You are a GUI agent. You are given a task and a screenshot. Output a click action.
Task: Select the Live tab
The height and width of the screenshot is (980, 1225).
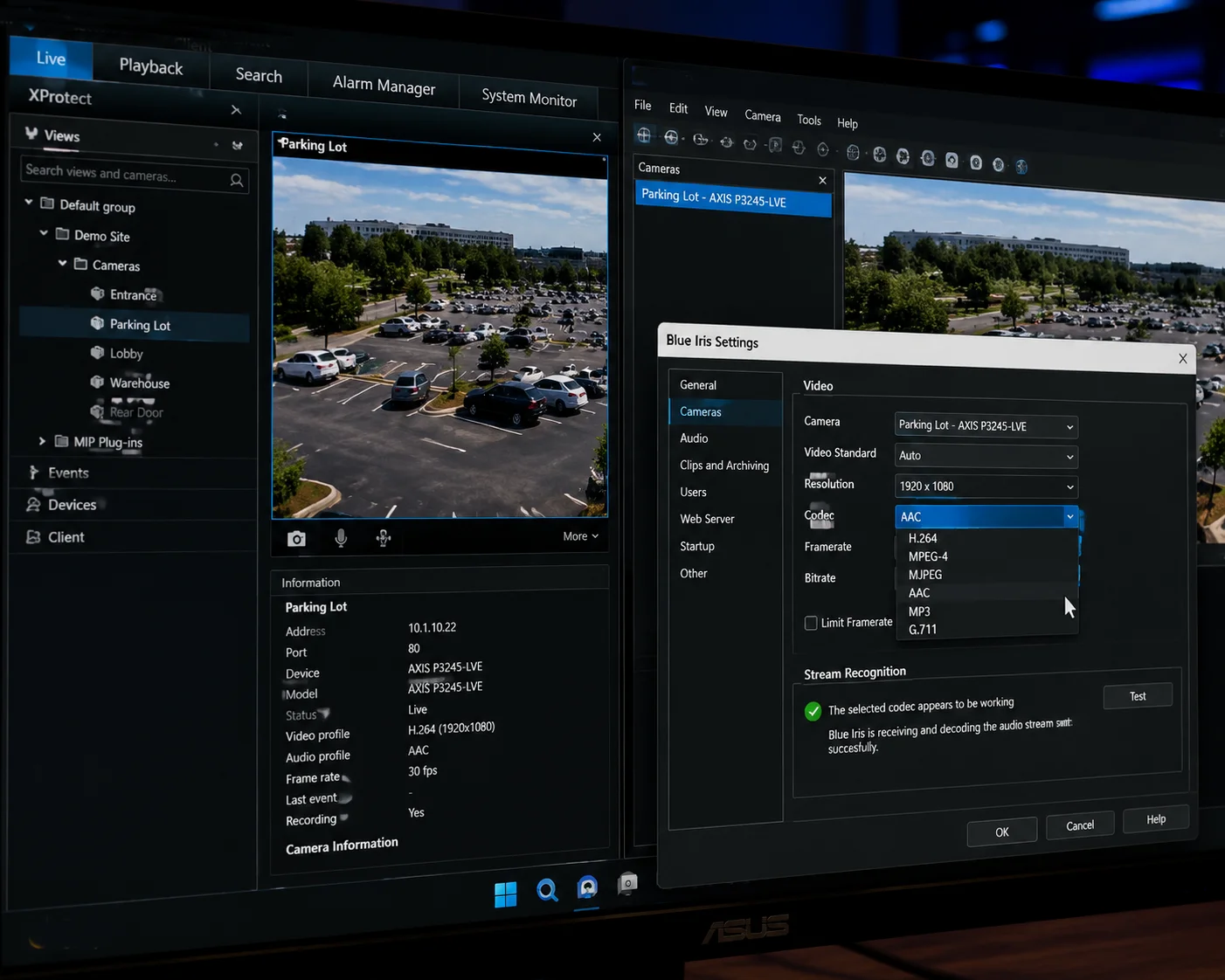pyautogui.click(x=51, y=58)
